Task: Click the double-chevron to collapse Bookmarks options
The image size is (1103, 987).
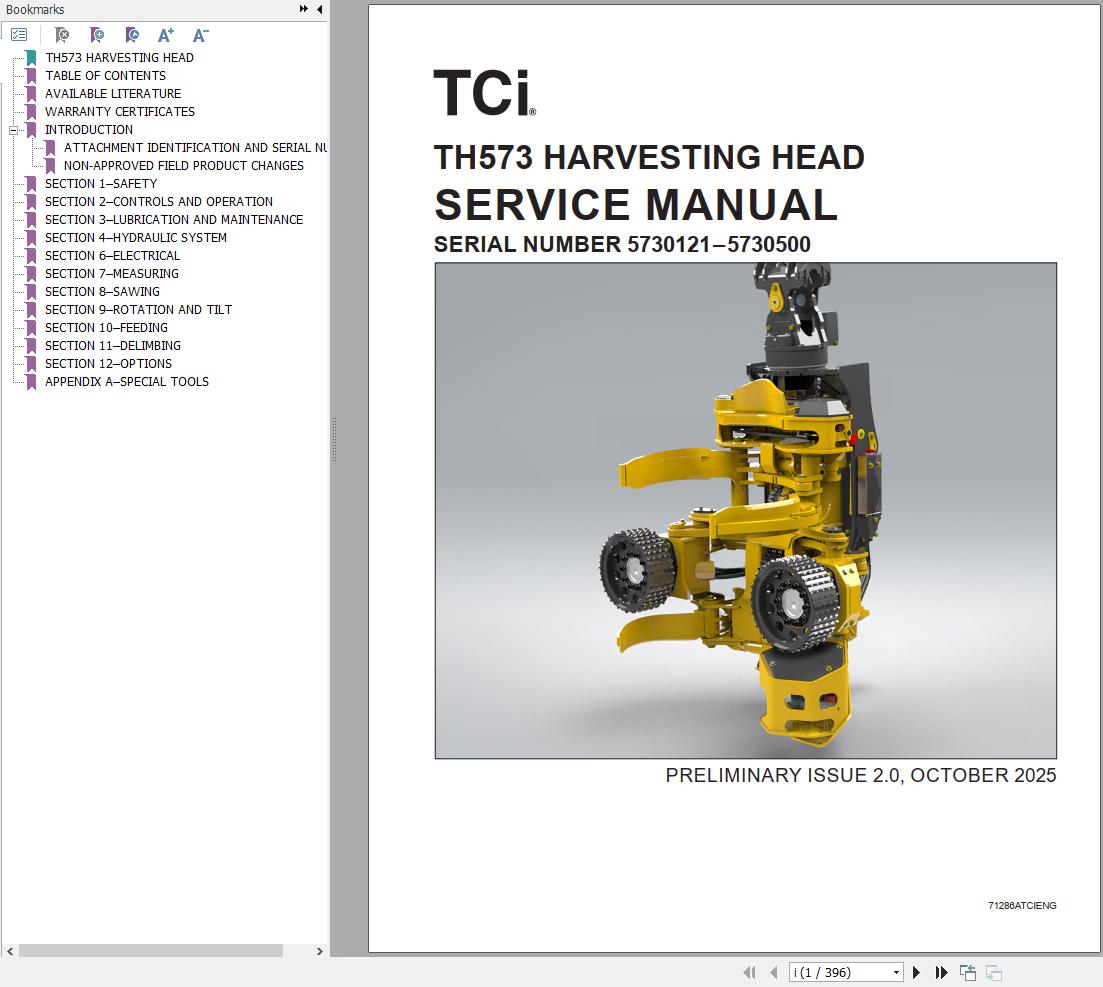Action: (x=302, y=7)
